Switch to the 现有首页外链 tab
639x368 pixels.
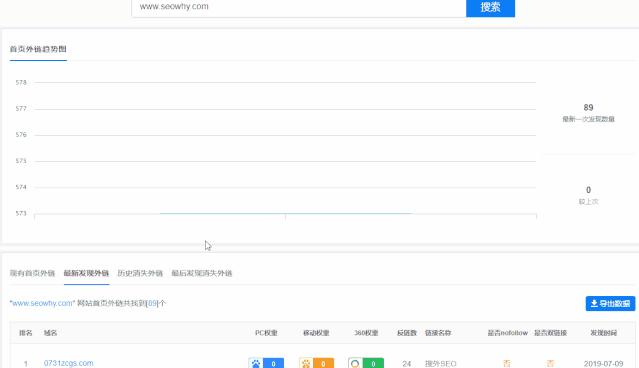[32, 273]
